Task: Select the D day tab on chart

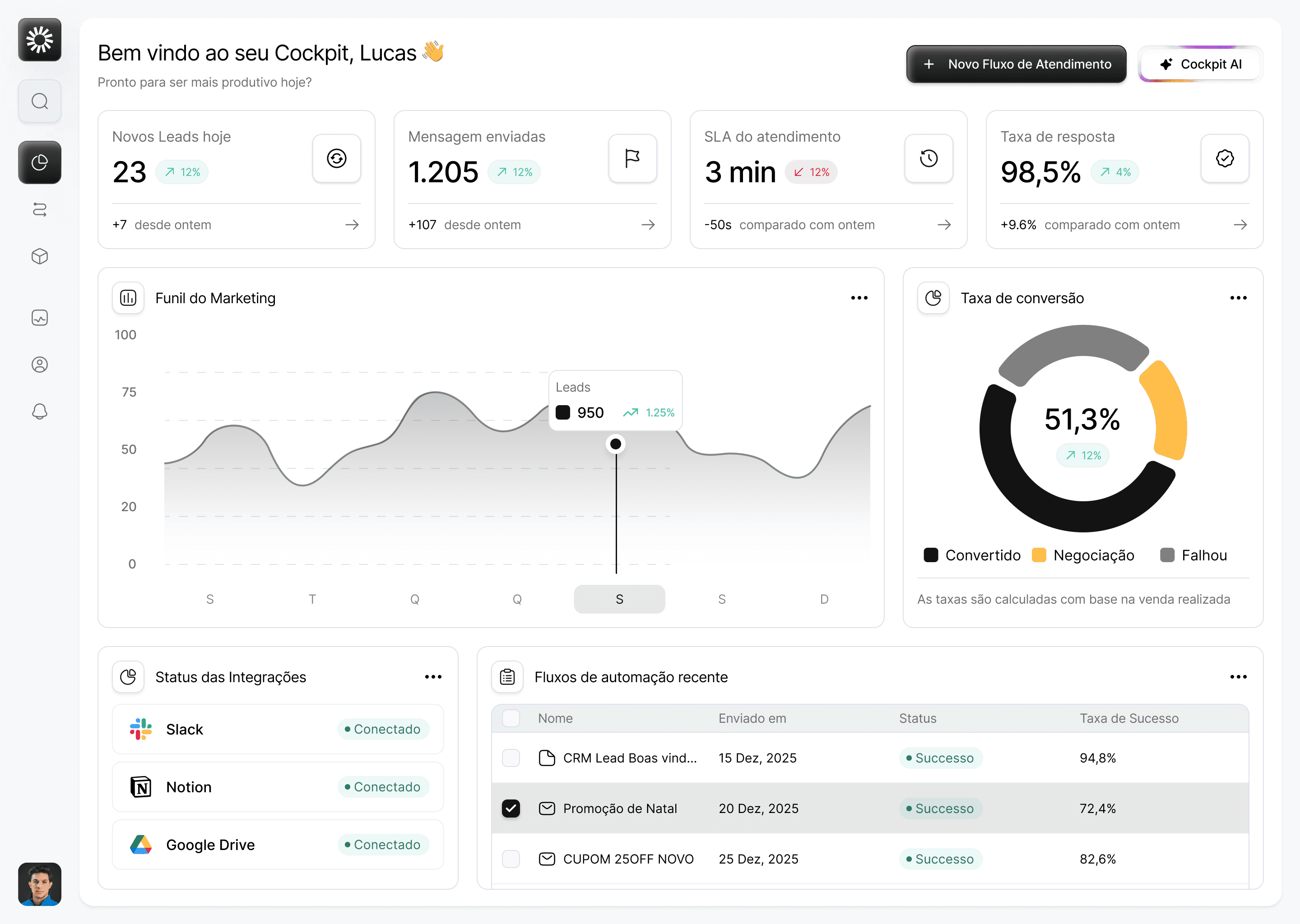Action: click(x=824, y=599)
